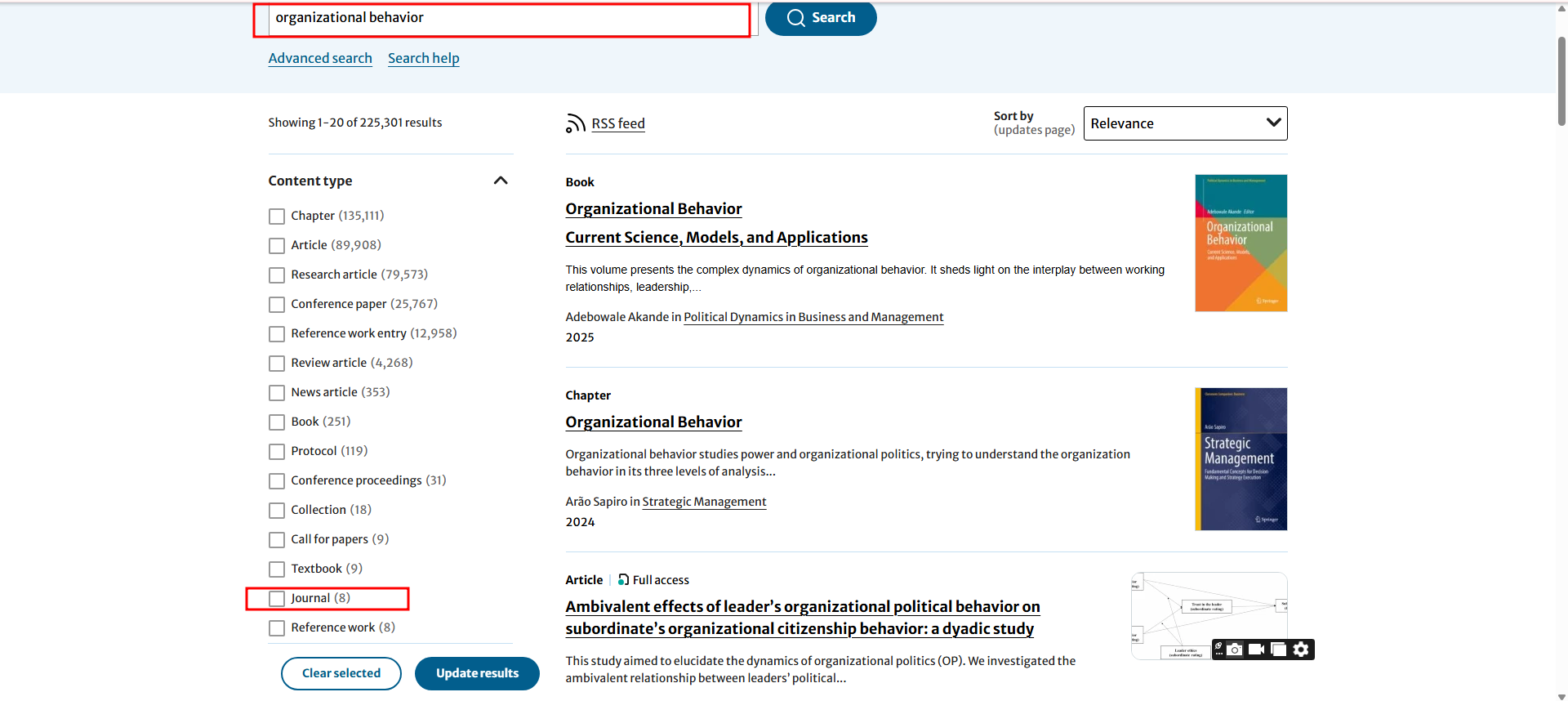Tick the Journal checkbox
The height and width of the screenshot is (701, 1568).
point(277,599)
